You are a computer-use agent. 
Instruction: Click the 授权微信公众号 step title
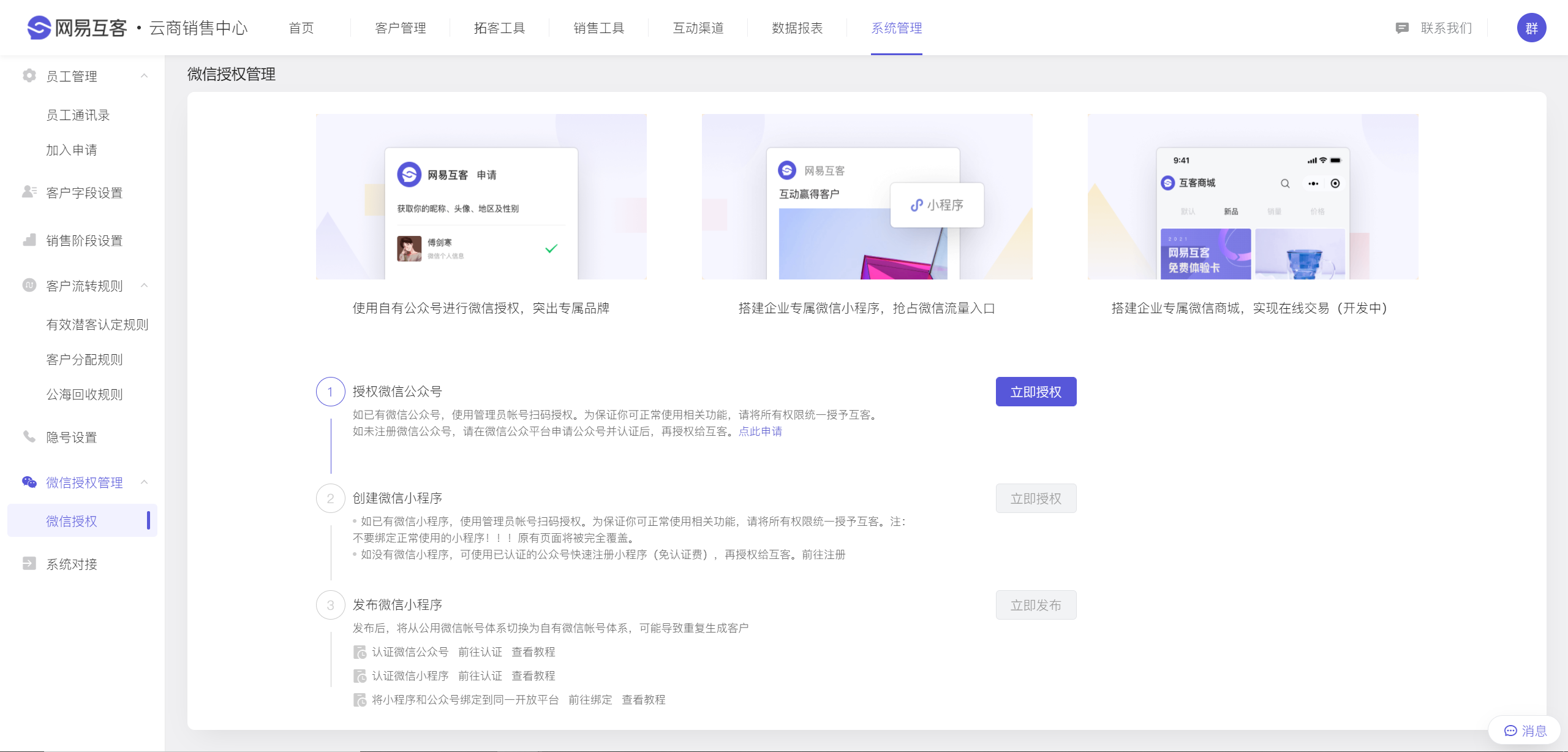click(397, 392)
